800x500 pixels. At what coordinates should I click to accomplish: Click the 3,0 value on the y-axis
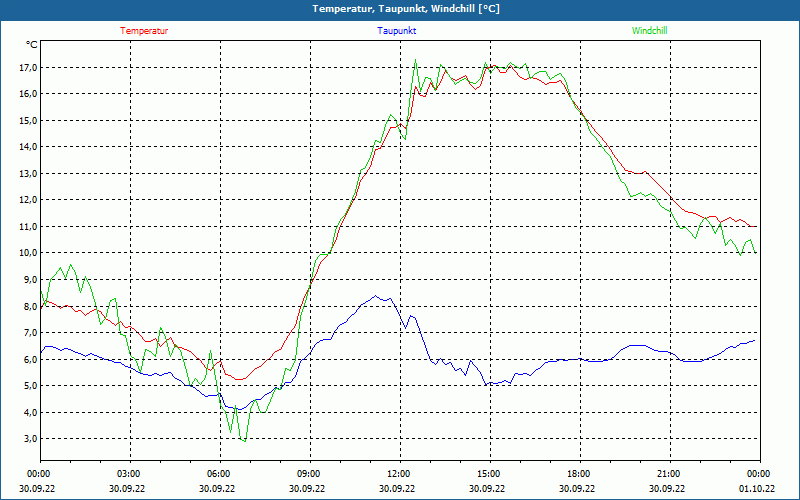[x=30, y=439]
